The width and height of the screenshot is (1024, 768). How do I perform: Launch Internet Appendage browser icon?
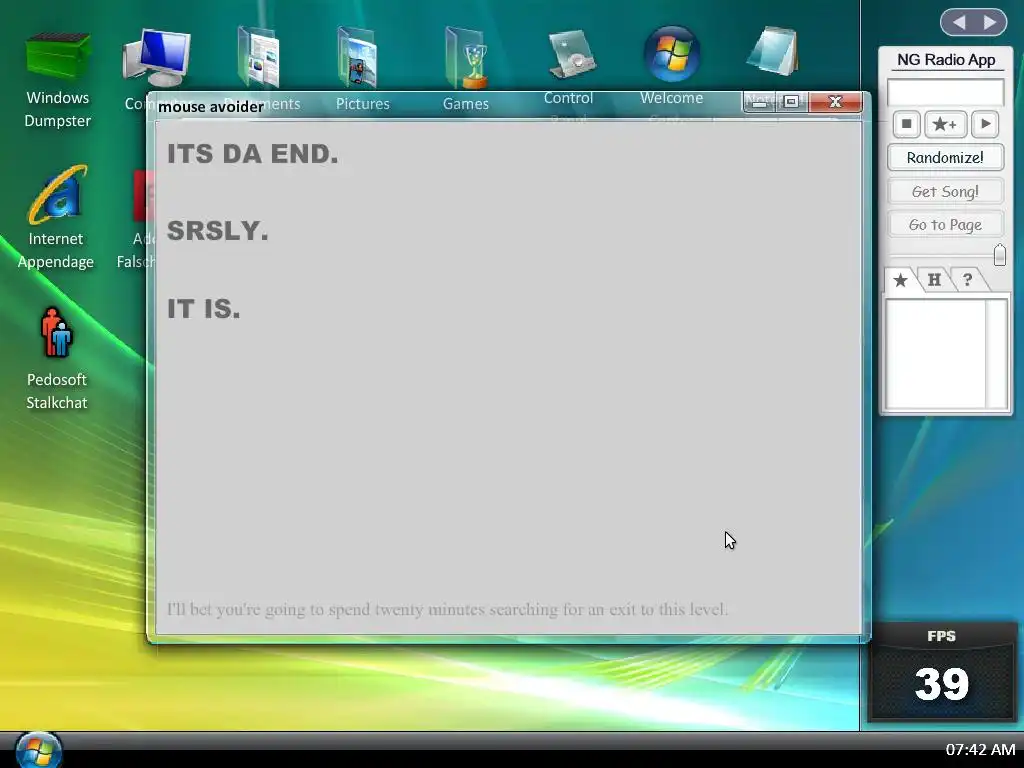pos(57,195)
